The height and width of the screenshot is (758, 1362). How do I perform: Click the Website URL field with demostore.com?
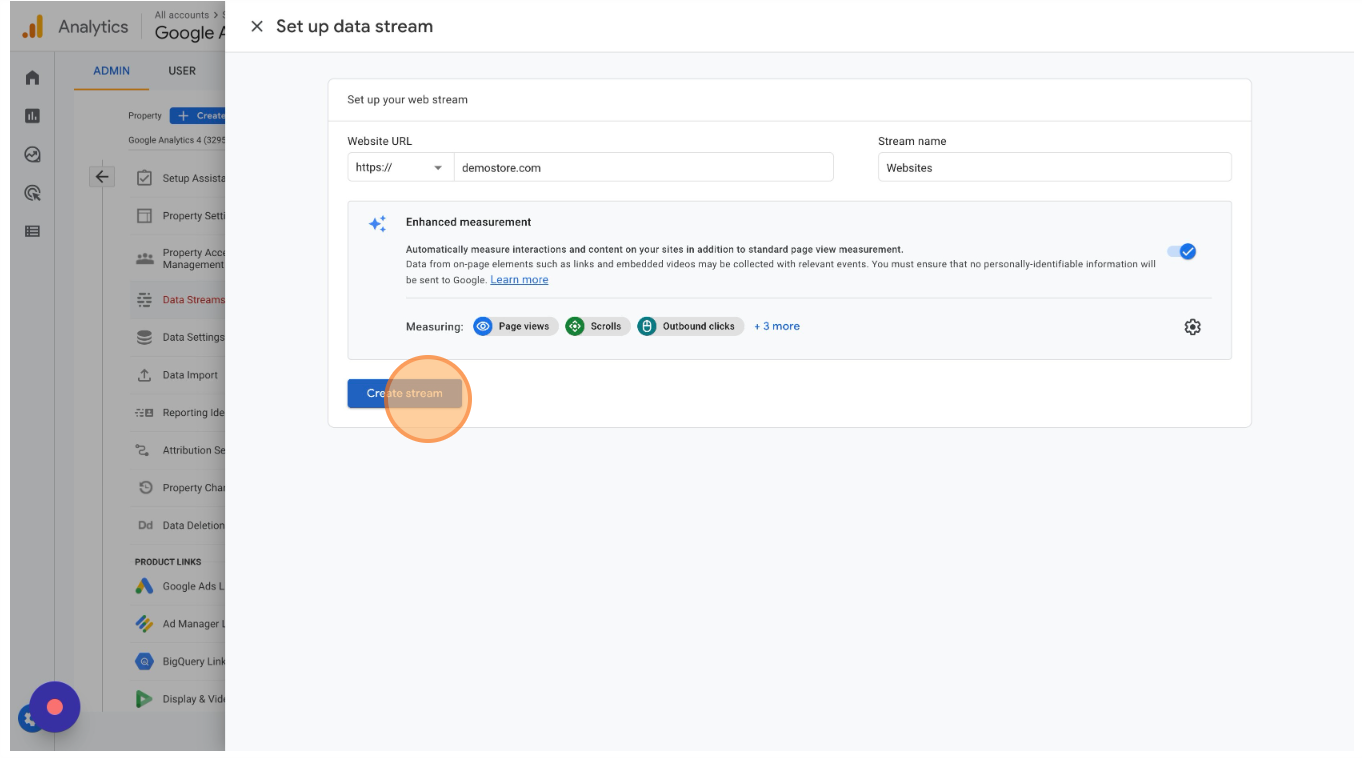pos(644,168)
